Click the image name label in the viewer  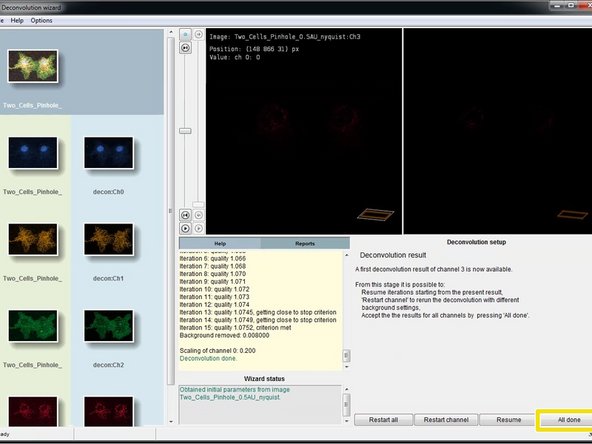pyautogui.click(x=285, y=37)
